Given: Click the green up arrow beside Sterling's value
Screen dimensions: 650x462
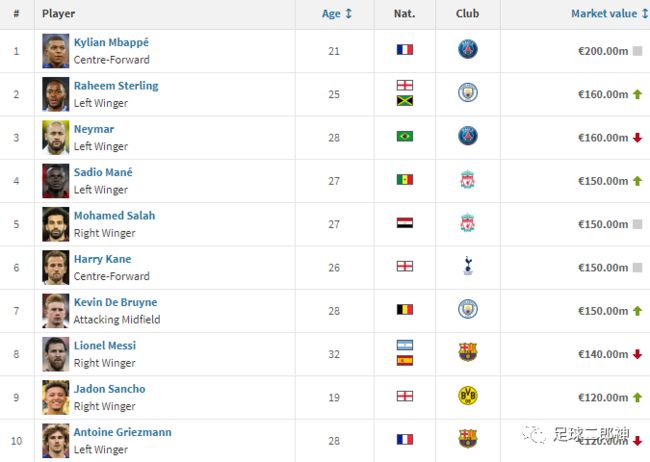Looking at the screenshot, I should 638,95.
